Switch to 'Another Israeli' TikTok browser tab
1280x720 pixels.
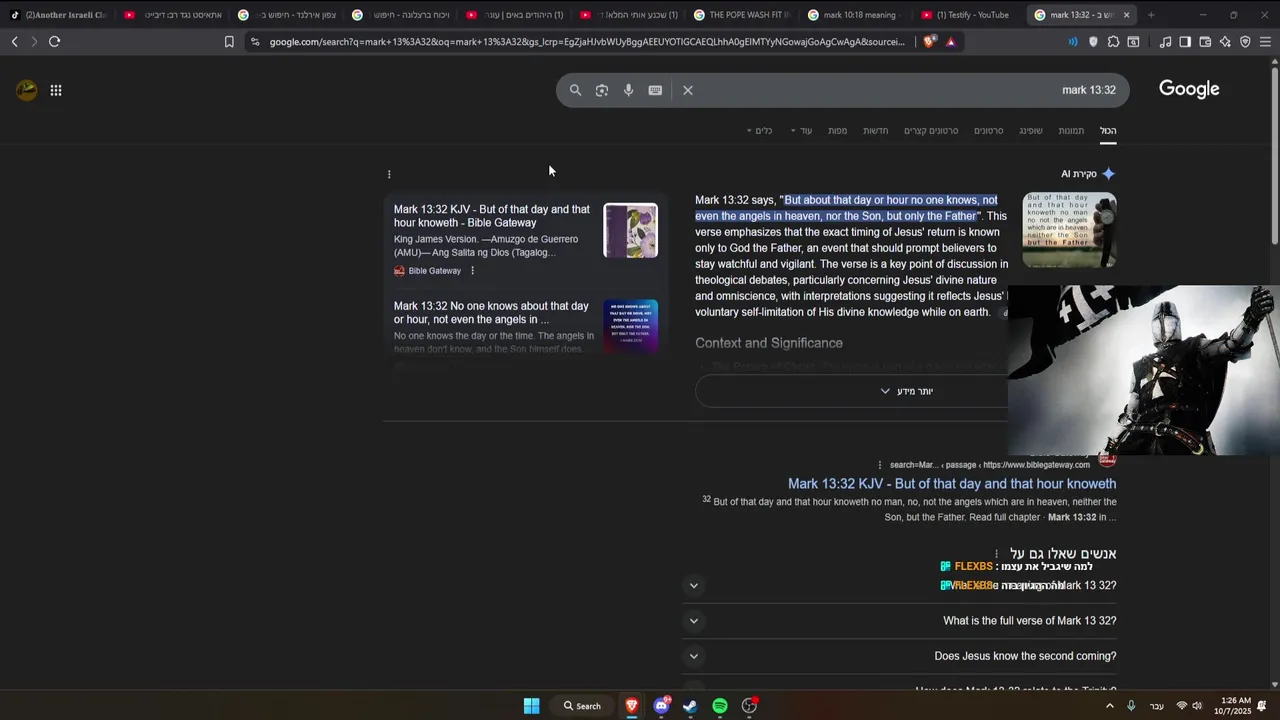tap(60, 15)
